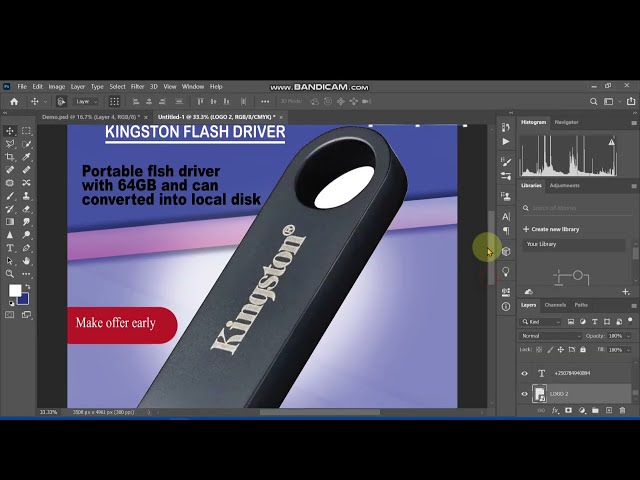This screenshot has width=640, height=480.
Task: Open the Paragraph panel icon
Action: pos(506,231)
